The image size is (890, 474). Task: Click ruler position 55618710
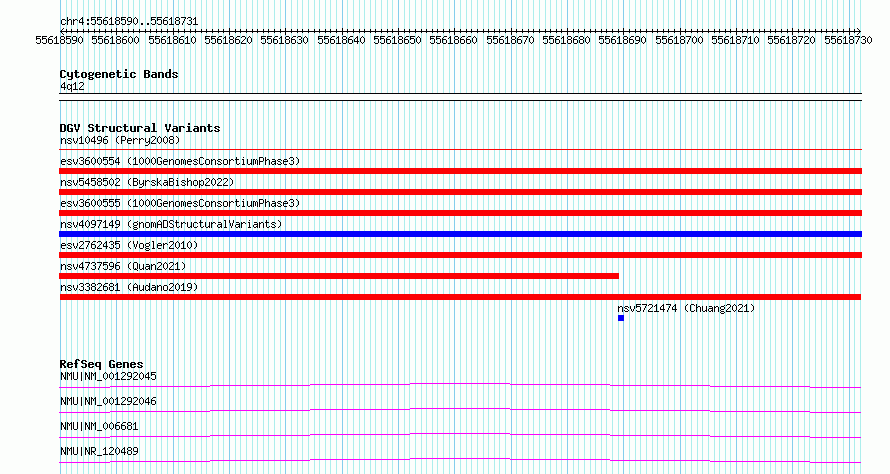coord(736,40)
